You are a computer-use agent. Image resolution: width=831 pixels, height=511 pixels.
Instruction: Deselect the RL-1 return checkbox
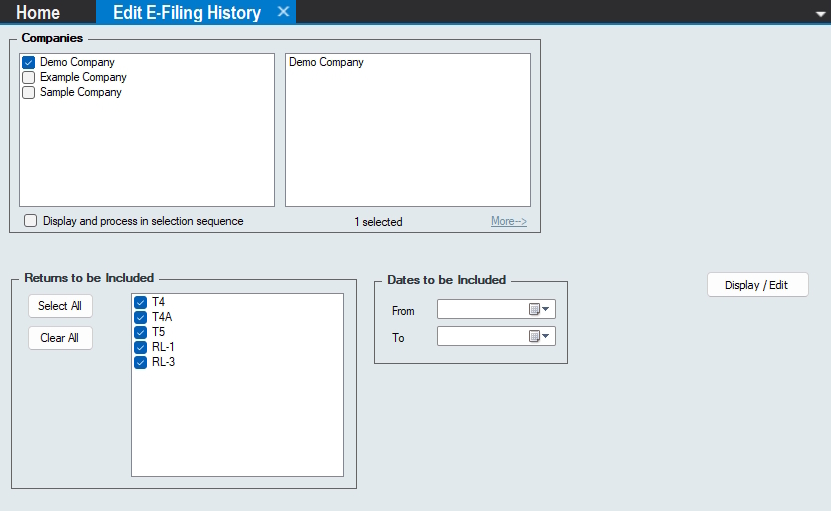point(141,347)
